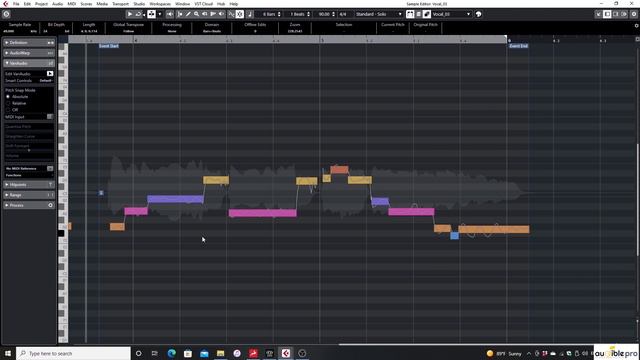Open the toolbar setup gear icon
Image resolution: width=640 pixels, height=360 pixels.
click(634, 14)
